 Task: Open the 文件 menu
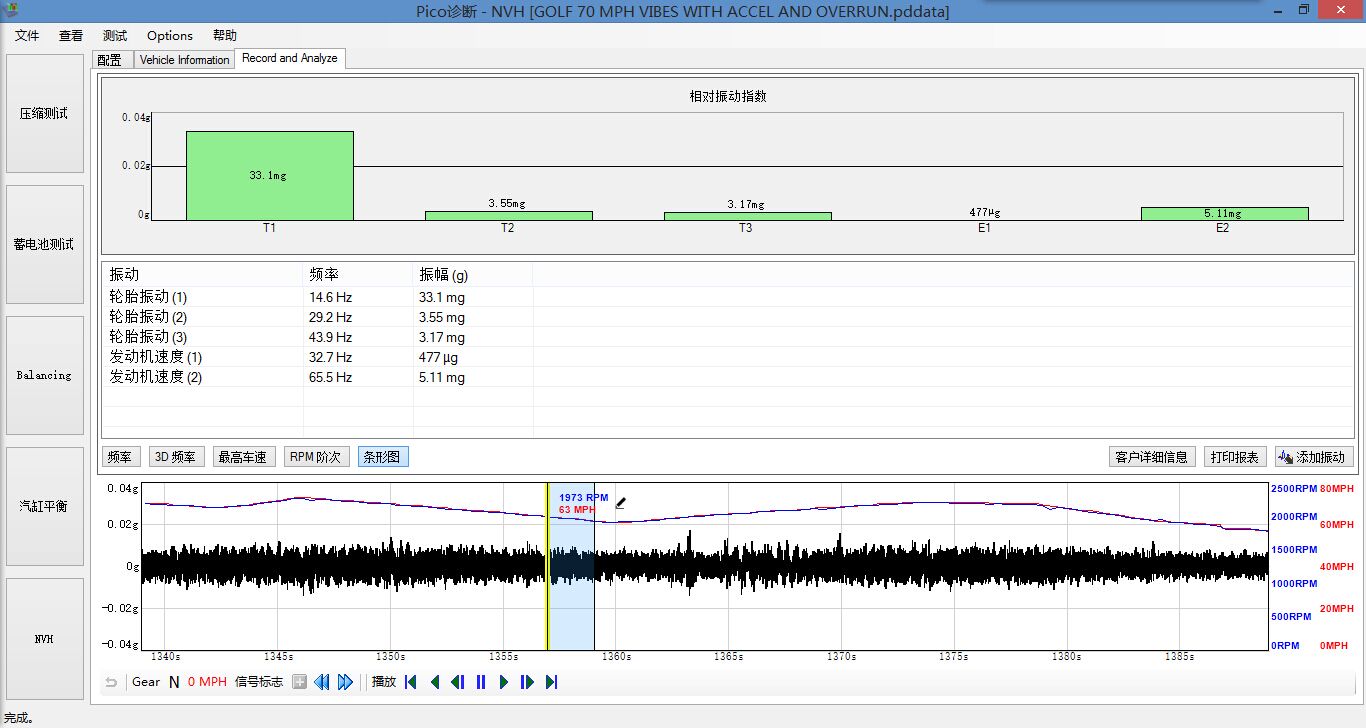(x=27, y=36)
